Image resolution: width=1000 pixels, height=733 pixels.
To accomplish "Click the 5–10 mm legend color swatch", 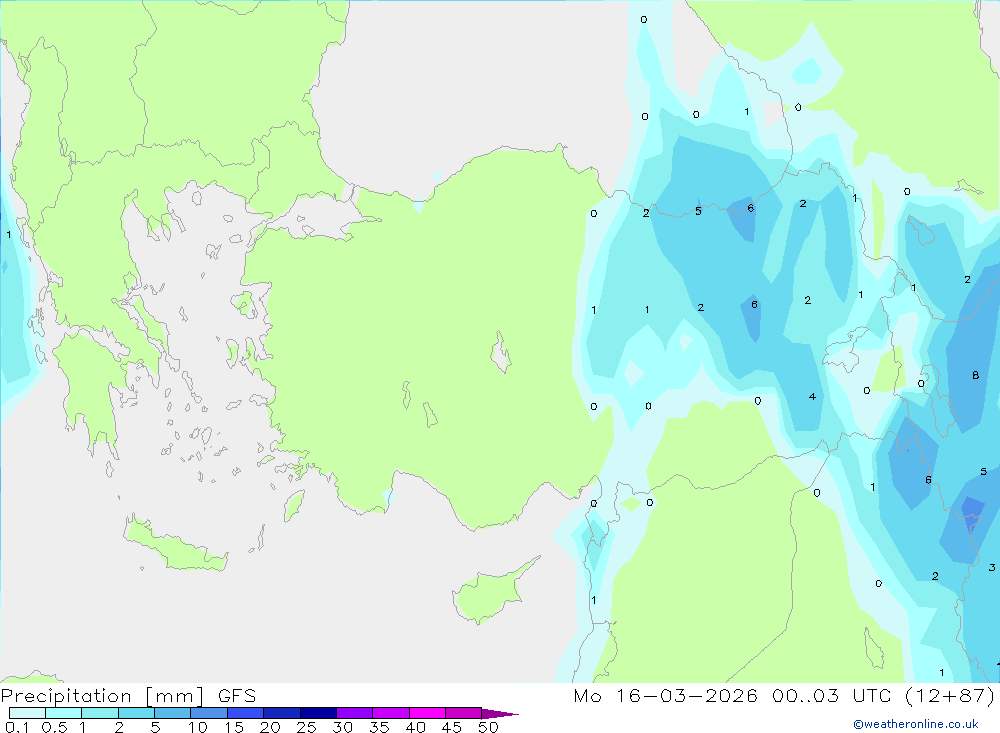I will tap(173, 713).
